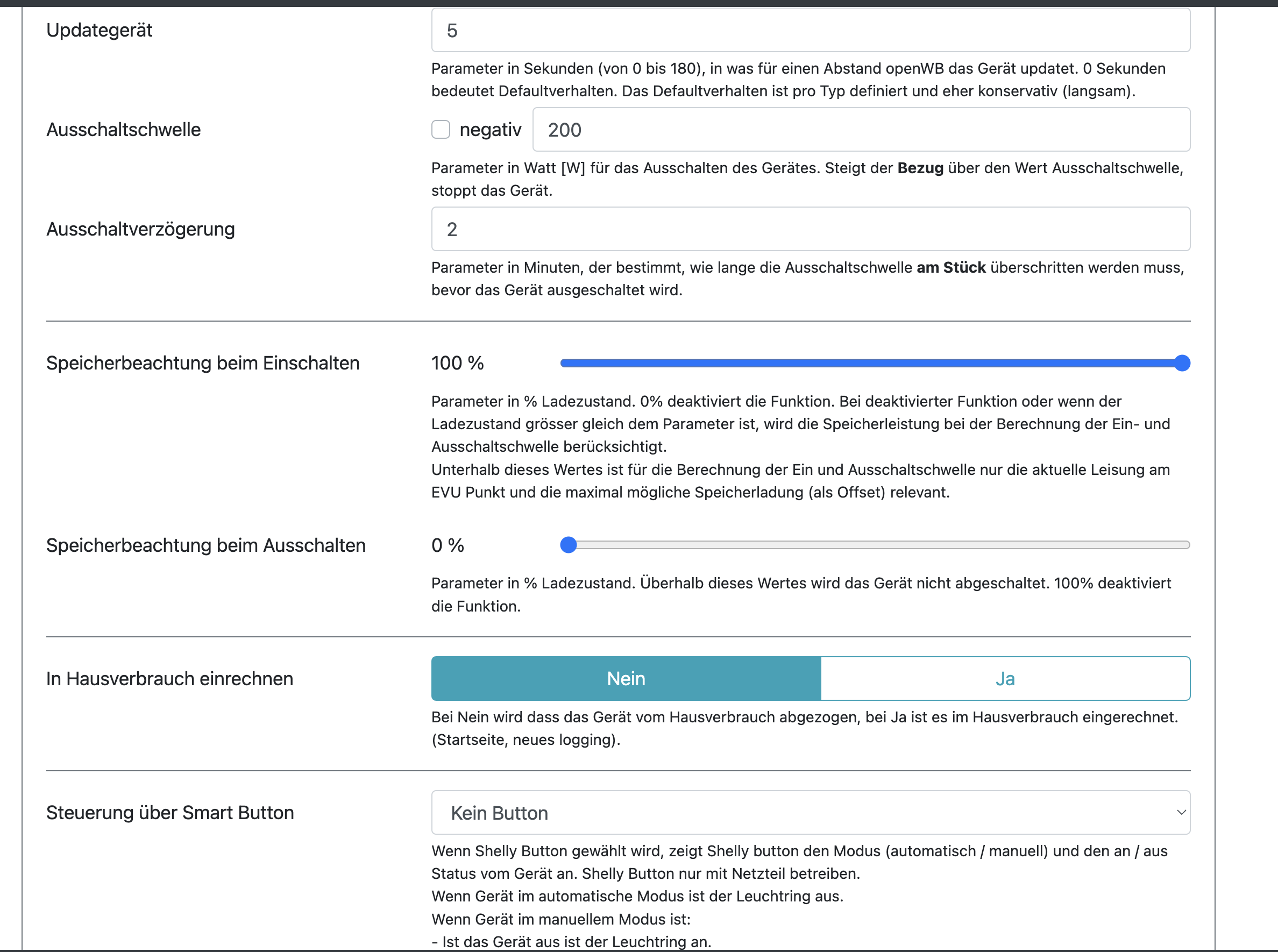The image size is (1278, 952).
Task: Click the negativ label text
Action: 490,130
